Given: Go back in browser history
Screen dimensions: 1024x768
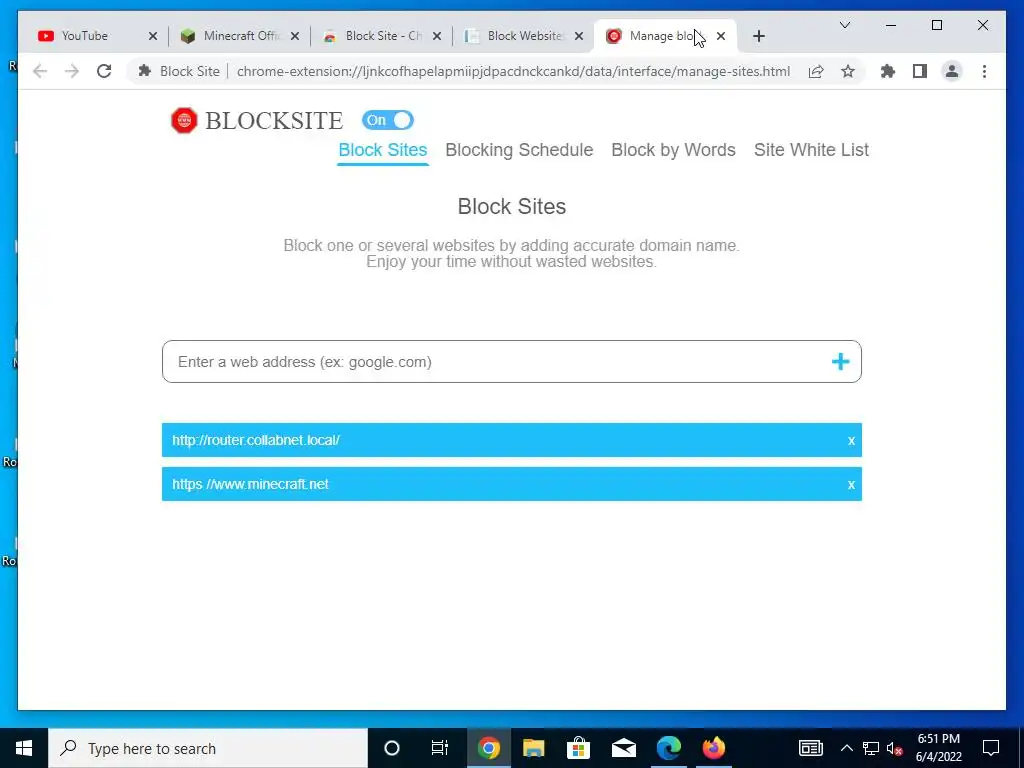Looking at the screenshot, I should 40,71.
